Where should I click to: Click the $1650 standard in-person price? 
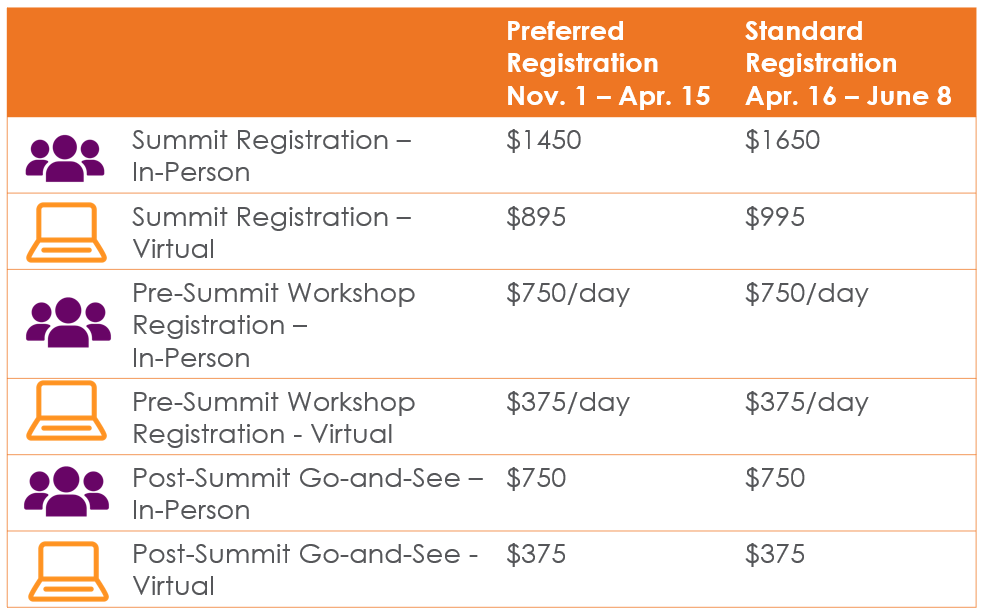tap(783, 140)
